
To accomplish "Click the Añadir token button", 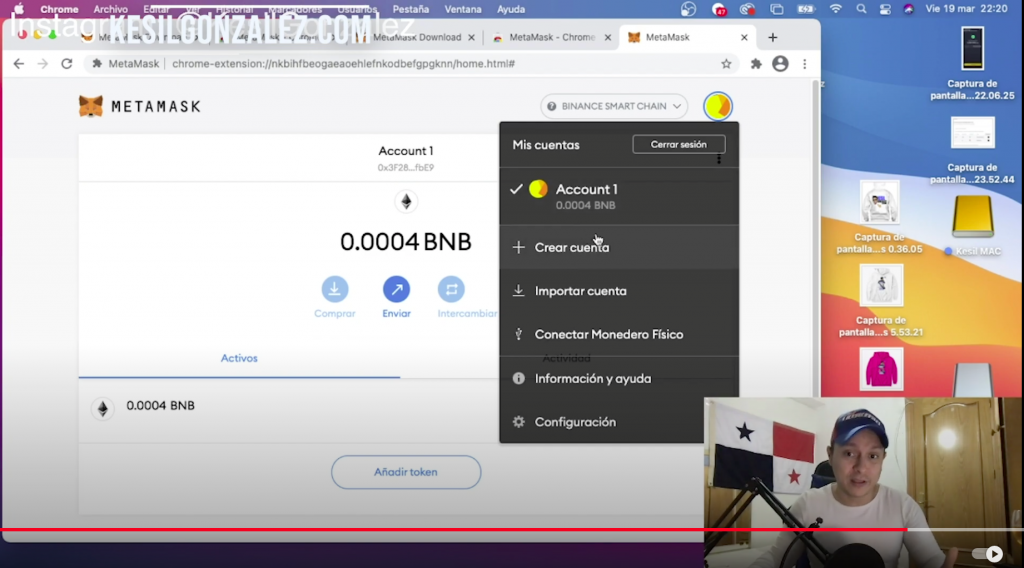I will (406, 472).
